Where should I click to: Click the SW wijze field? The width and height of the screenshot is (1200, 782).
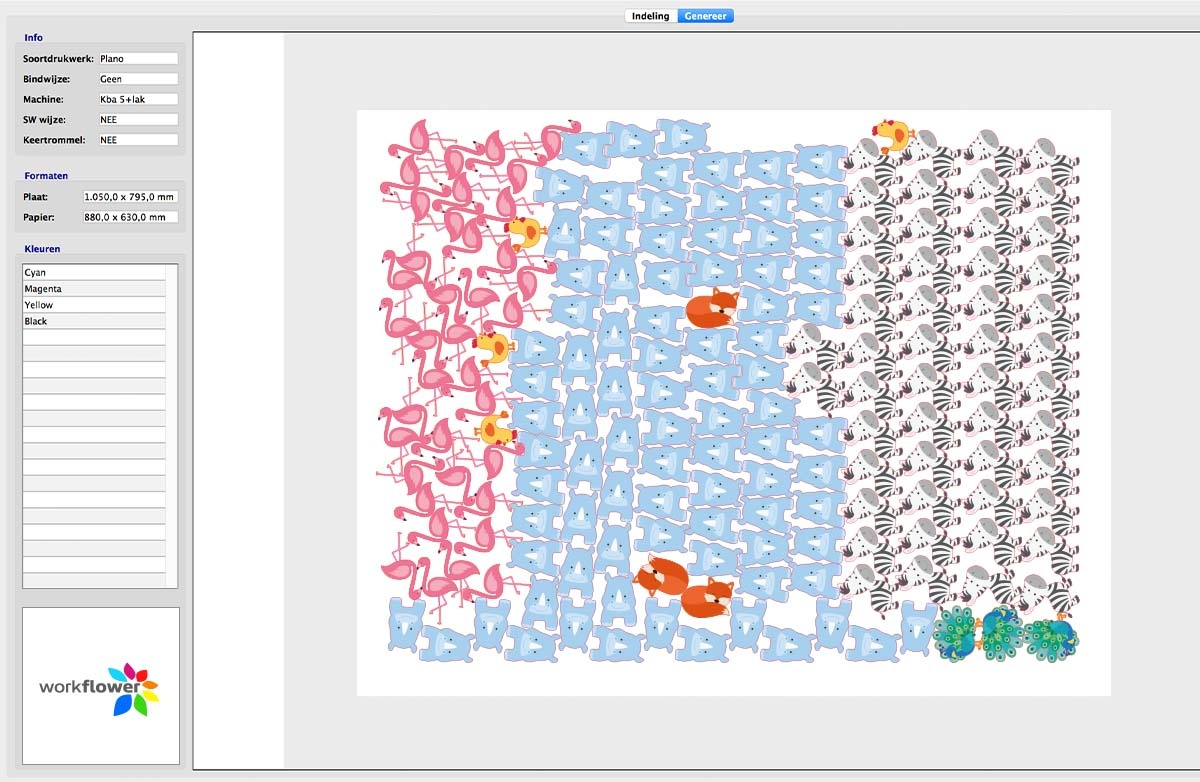pos(138,119)
